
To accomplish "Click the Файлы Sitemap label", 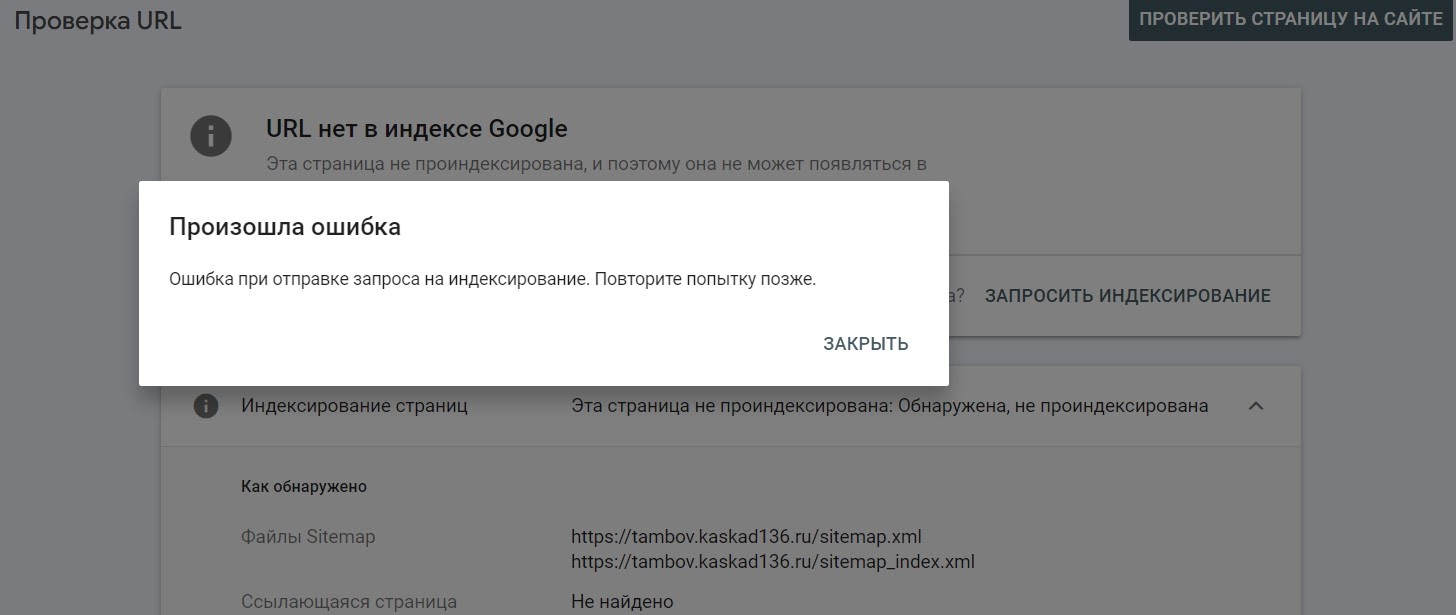I will pyautogui.click(x=308, y=537).
